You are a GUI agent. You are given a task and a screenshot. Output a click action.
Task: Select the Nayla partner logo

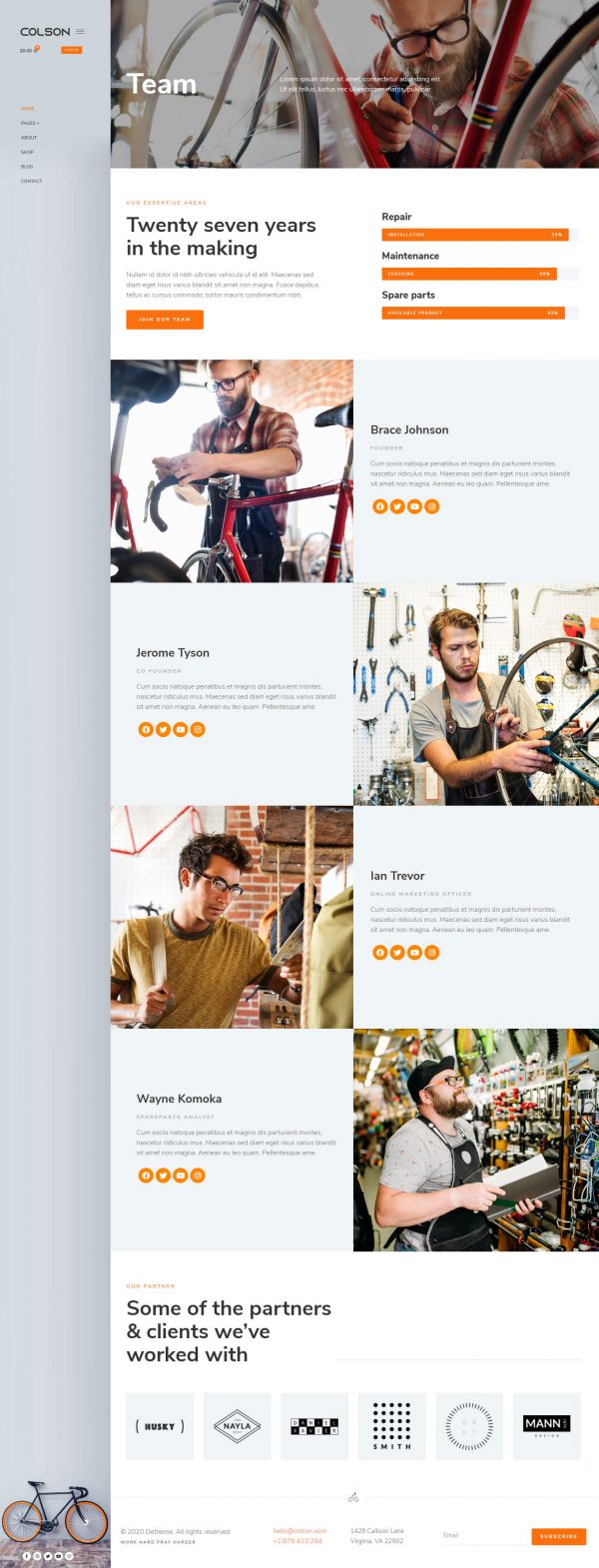[237, 1426]
